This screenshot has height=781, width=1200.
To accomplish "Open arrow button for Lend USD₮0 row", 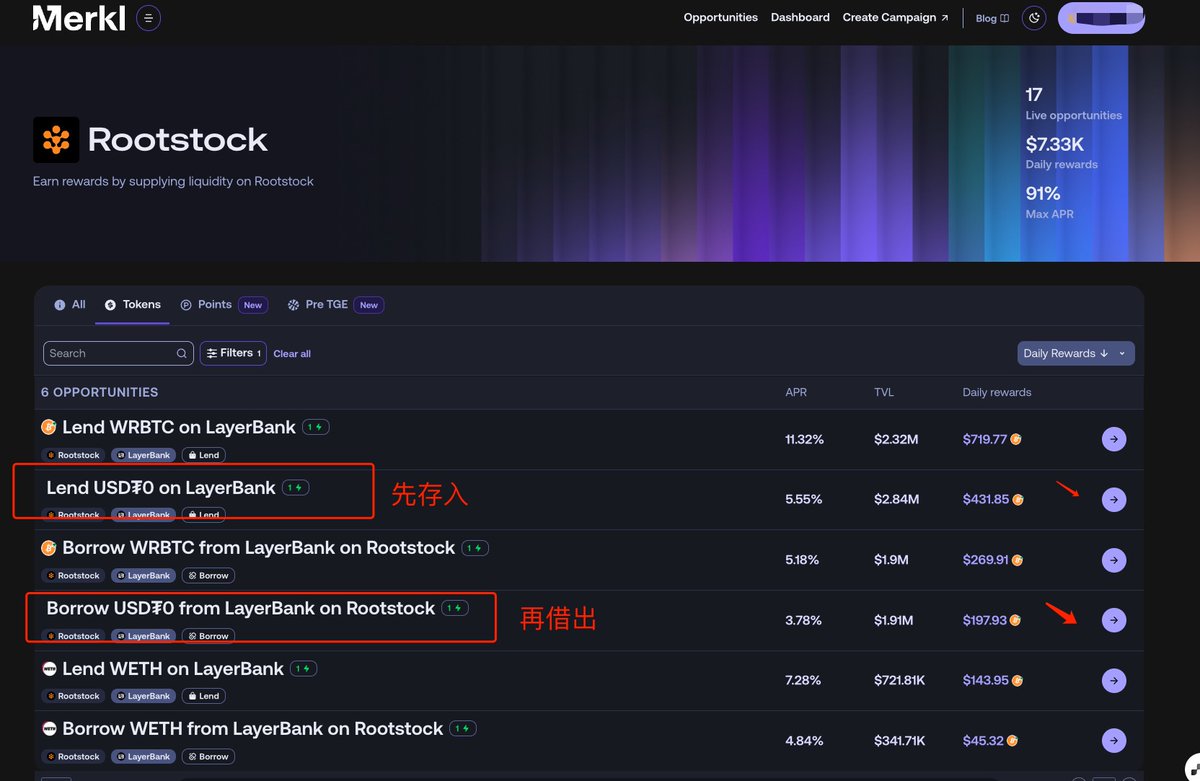I will click(x=1114, y=499).
